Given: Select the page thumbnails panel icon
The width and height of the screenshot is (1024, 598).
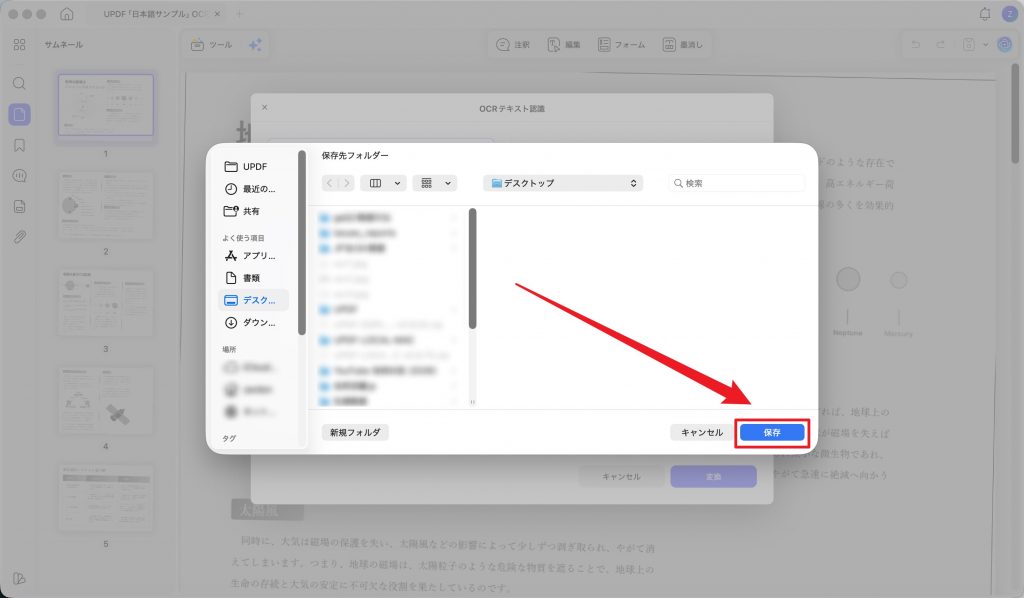Looking at the screenshot, I should [x=20, y=114].
